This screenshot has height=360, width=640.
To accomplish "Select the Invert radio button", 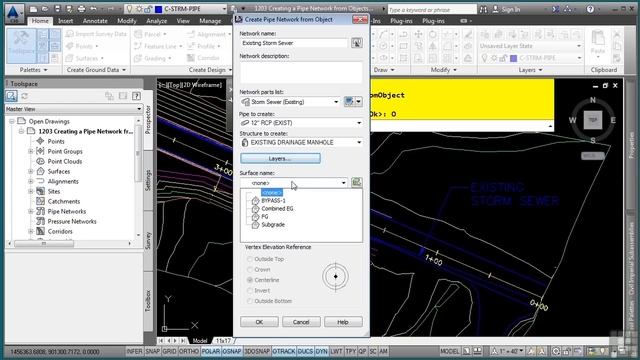I will point(249,291).
